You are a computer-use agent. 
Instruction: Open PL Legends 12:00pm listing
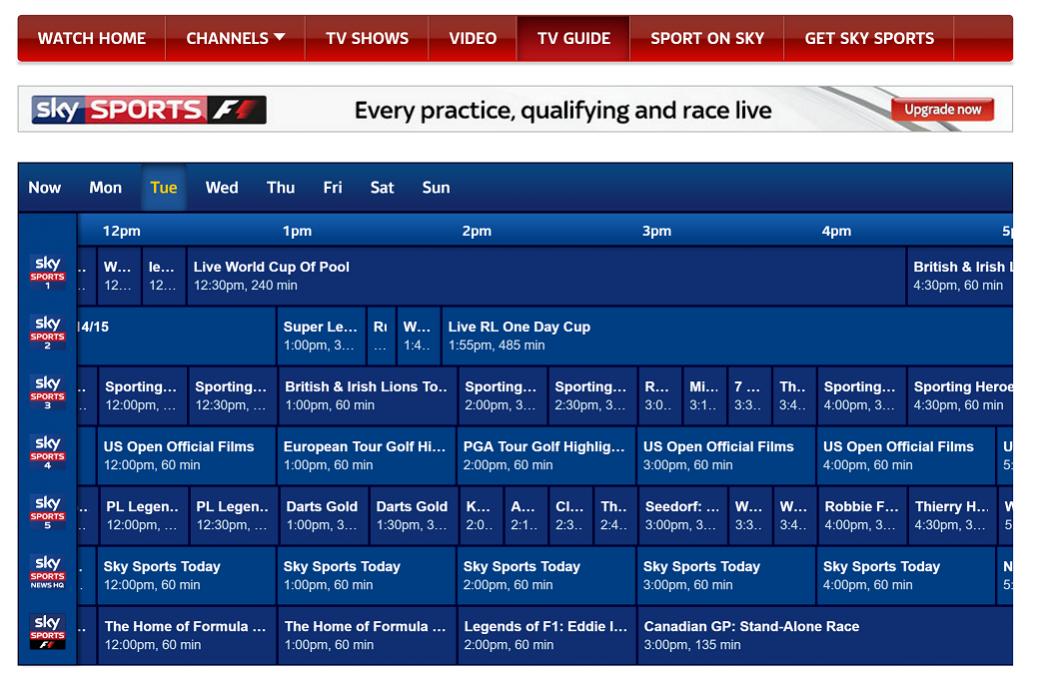click(143, 516)
